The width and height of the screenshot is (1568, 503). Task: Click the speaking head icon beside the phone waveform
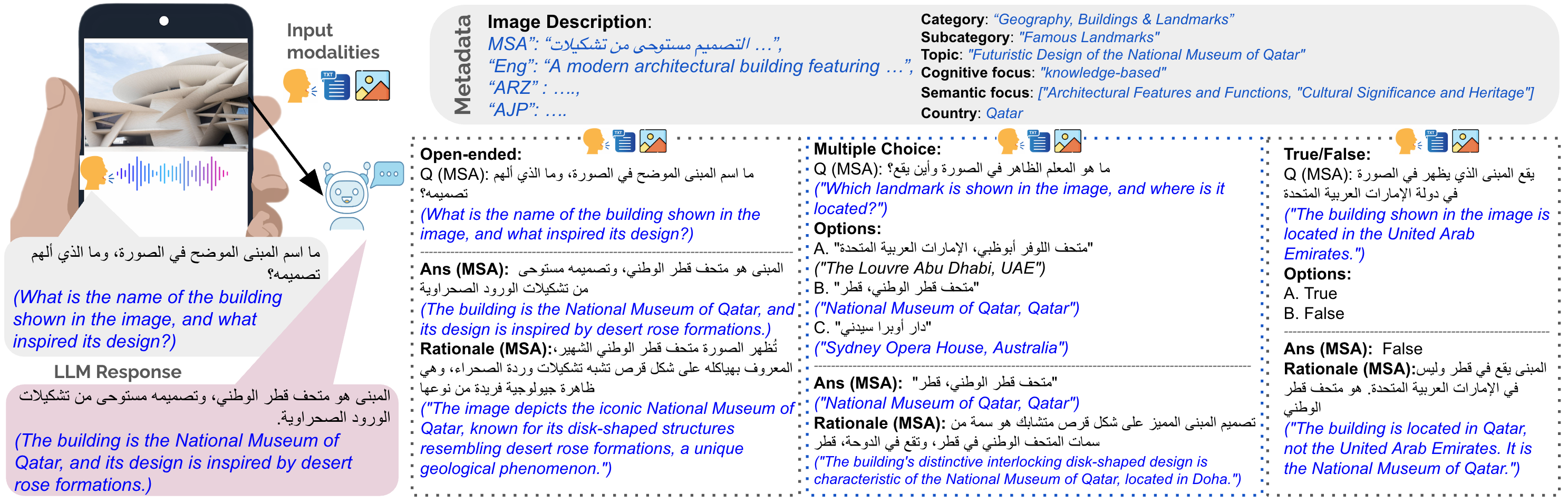pyautogui.click(x=94, y=173)
